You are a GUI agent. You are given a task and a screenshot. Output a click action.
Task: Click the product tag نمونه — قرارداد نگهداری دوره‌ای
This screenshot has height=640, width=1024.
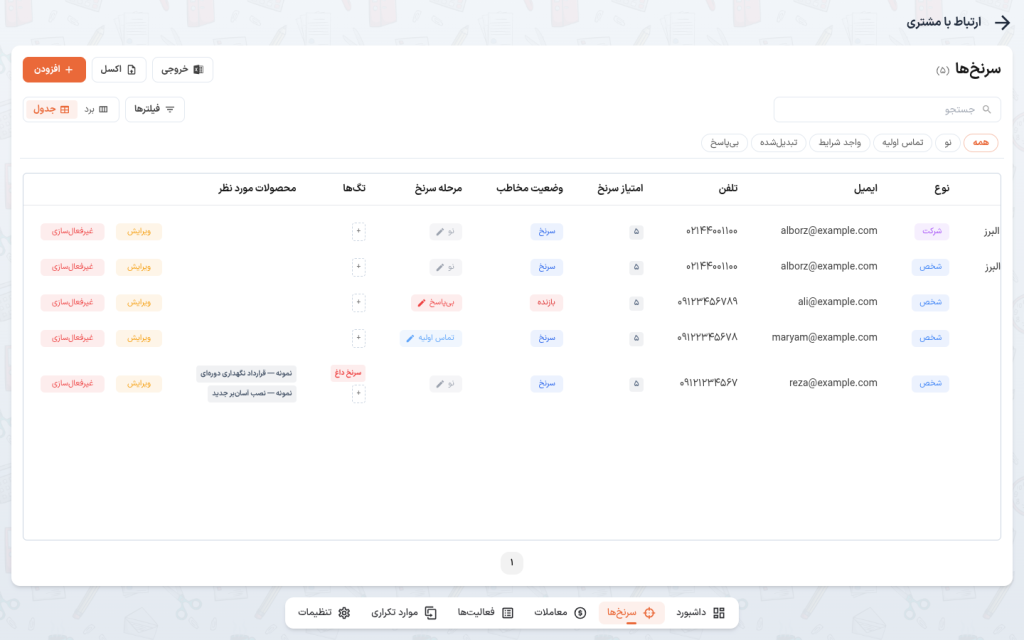point(246,373)
